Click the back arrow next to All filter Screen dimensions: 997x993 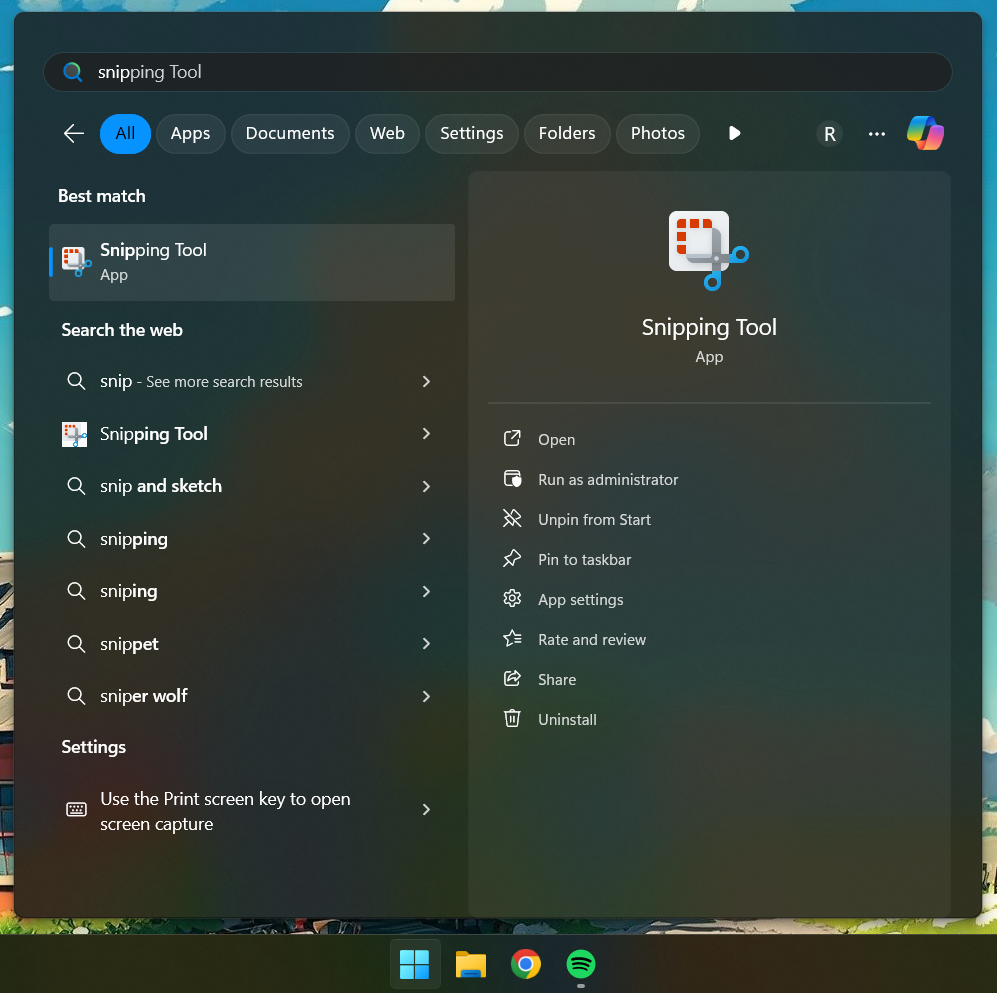pos(74,134)
